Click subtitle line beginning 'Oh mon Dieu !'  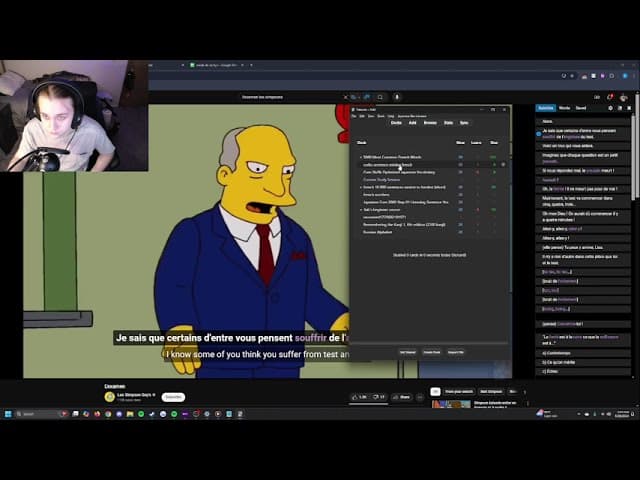(x=583, y=216)
